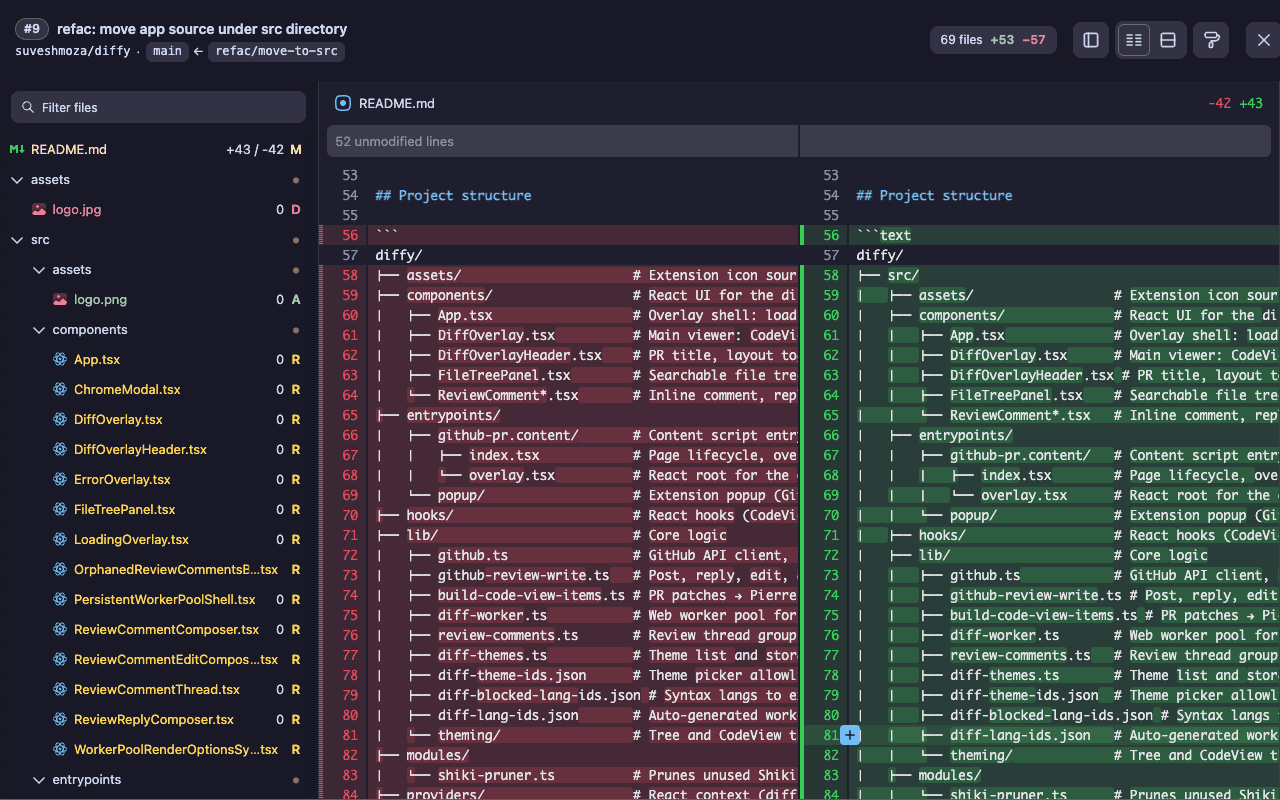Click the React icon beside PersistentWorkerPoolShell.tsx
Screen dimensions: 1280x800
pos(60,599)
